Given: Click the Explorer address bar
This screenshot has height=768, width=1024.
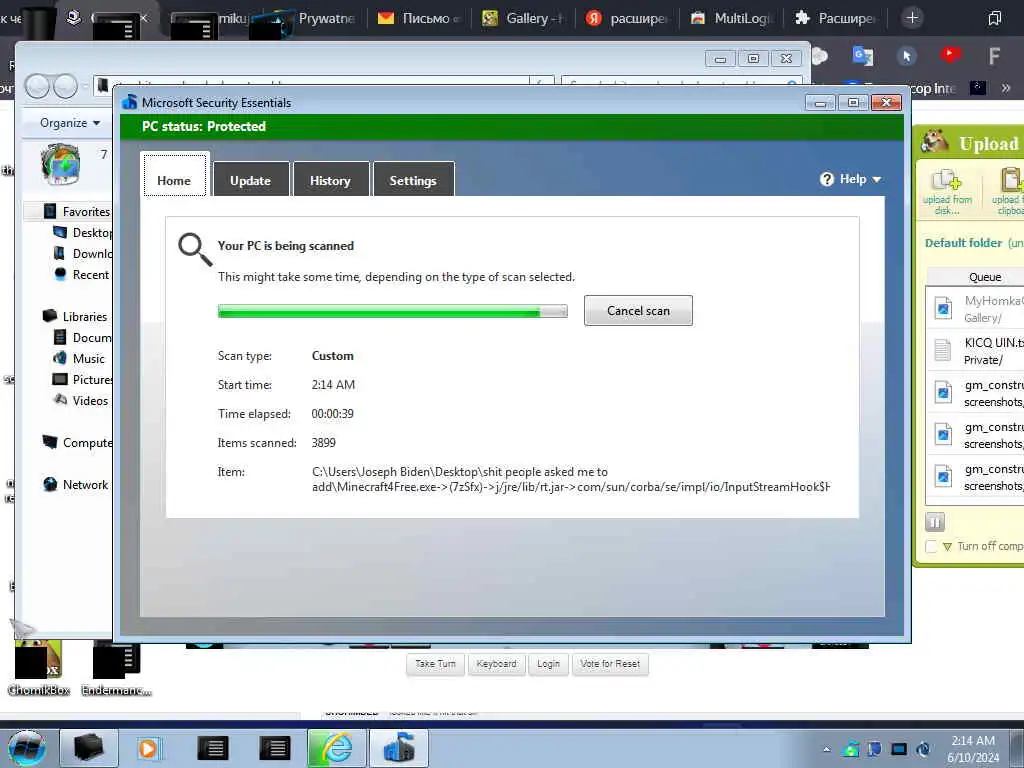Looking at the screenshot, I should (x=312, y=84).
